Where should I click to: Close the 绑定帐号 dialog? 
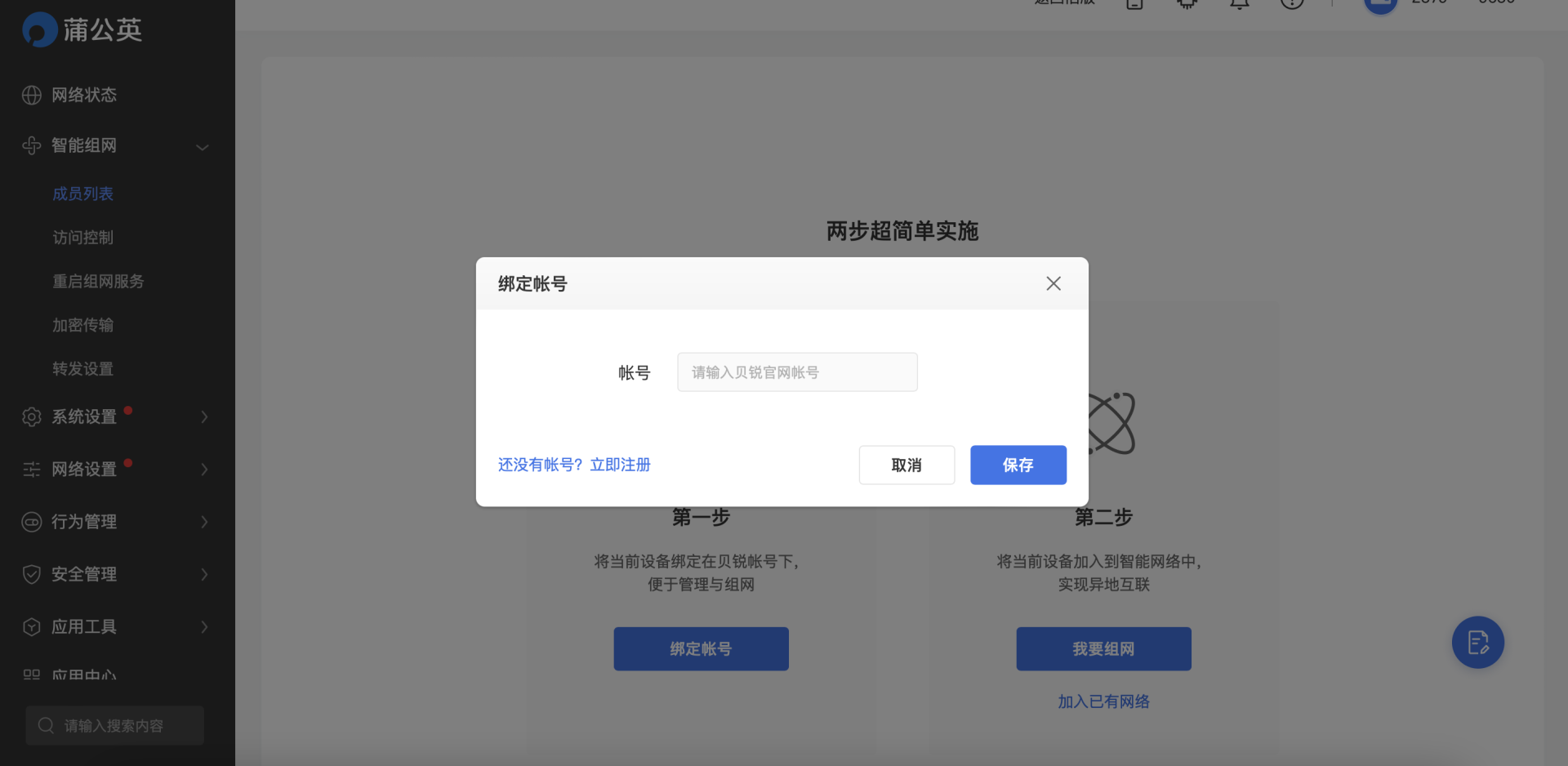[1053, 283]
